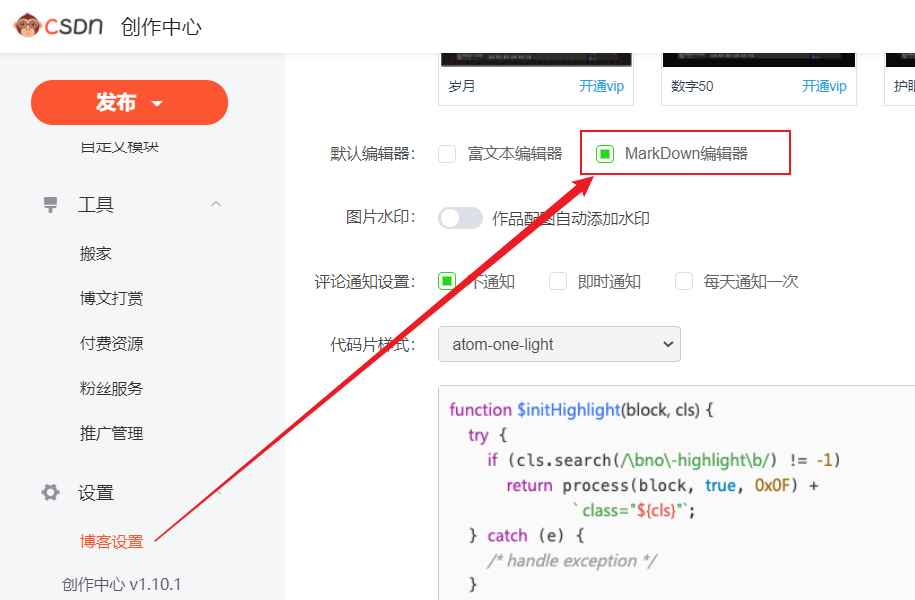The width and height of the screenshot is (915, 600).
Task: Click 开通vip next to 岁月 theme
Action: [x=601, y=86]
